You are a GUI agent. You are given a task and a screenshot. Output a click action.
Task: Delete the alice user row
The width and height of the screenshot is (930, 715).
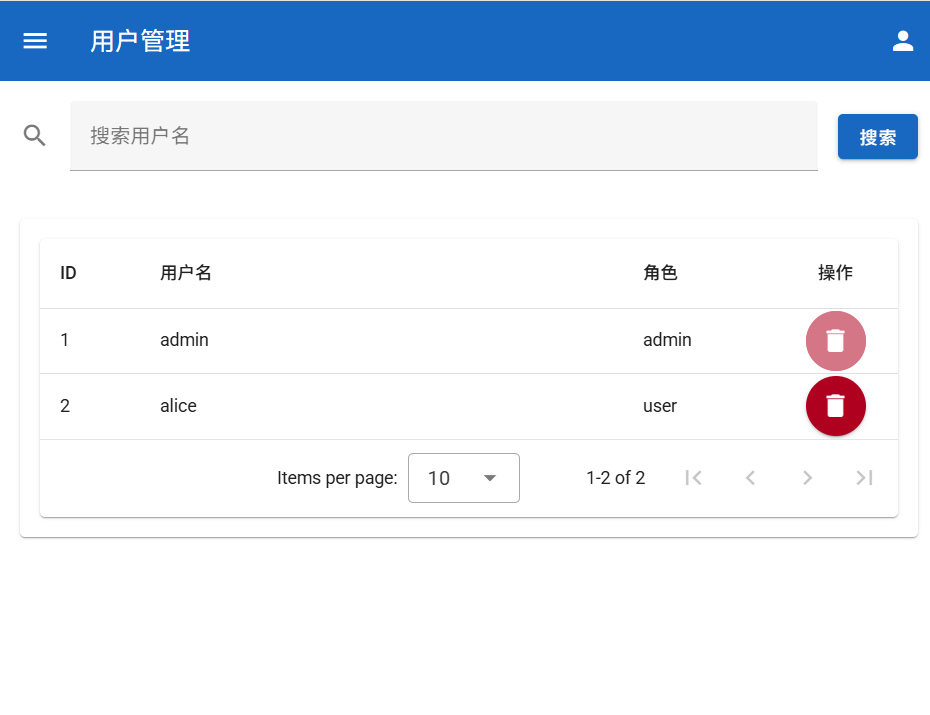click(x=835, y=406)
